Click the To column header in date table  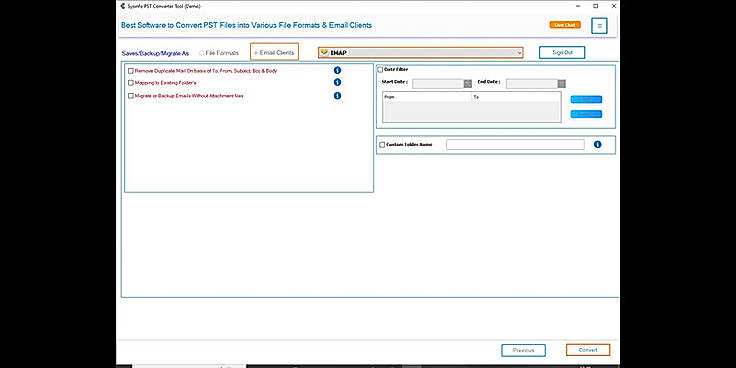(x=515, y=97)
